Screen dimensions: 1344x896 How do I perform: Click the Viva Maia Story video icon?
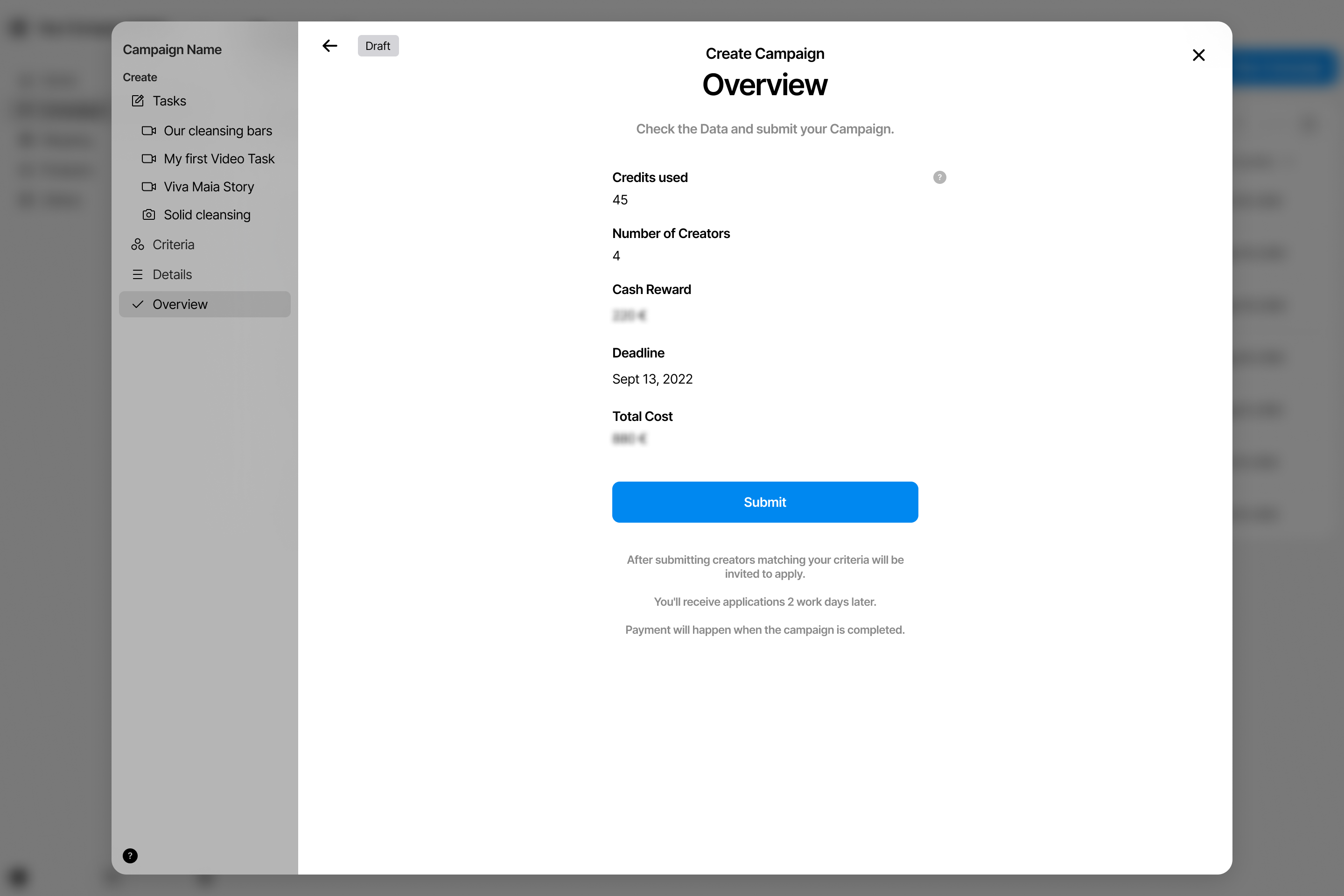pyautogui.click(x=148, y=187)
